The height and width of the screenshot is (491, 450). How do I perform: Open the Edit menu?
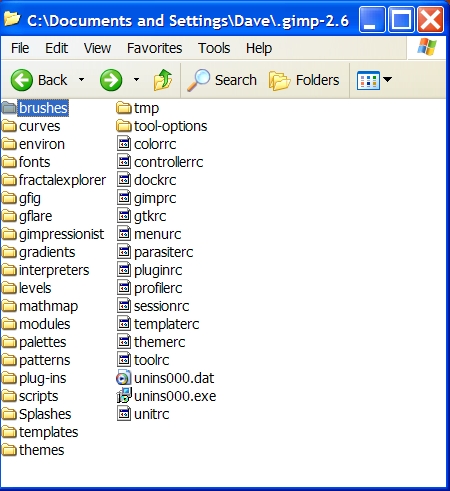coord(56,48)
